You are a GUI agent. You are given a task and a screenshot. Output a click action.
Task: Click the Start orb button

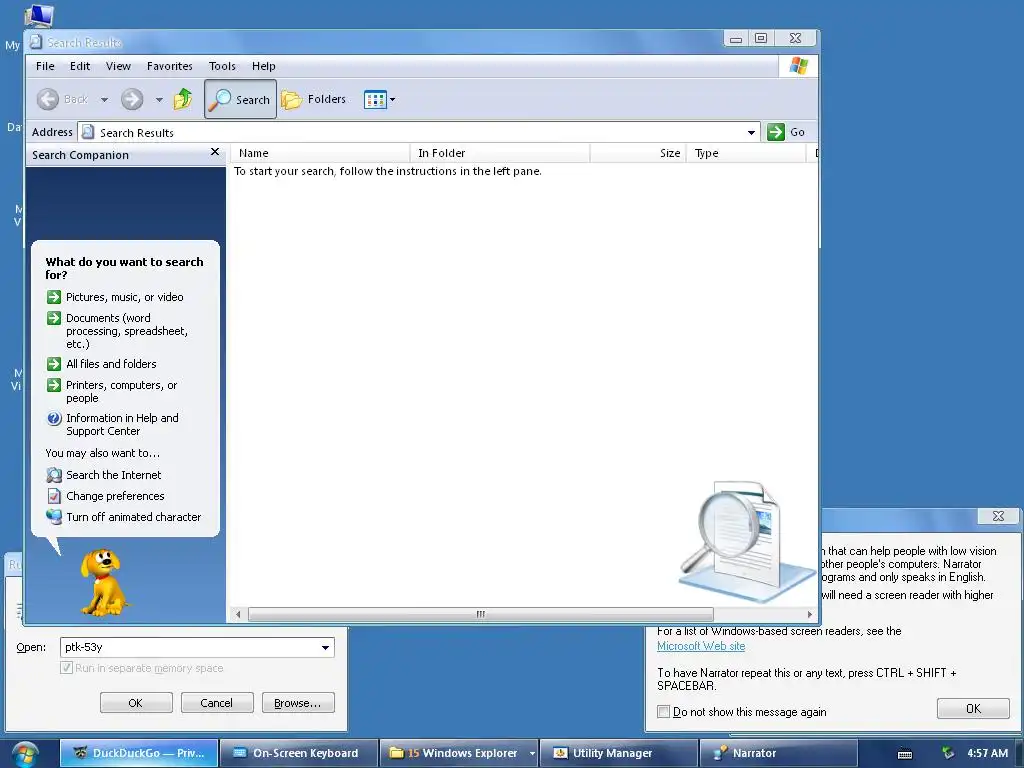tap(25, 754)
